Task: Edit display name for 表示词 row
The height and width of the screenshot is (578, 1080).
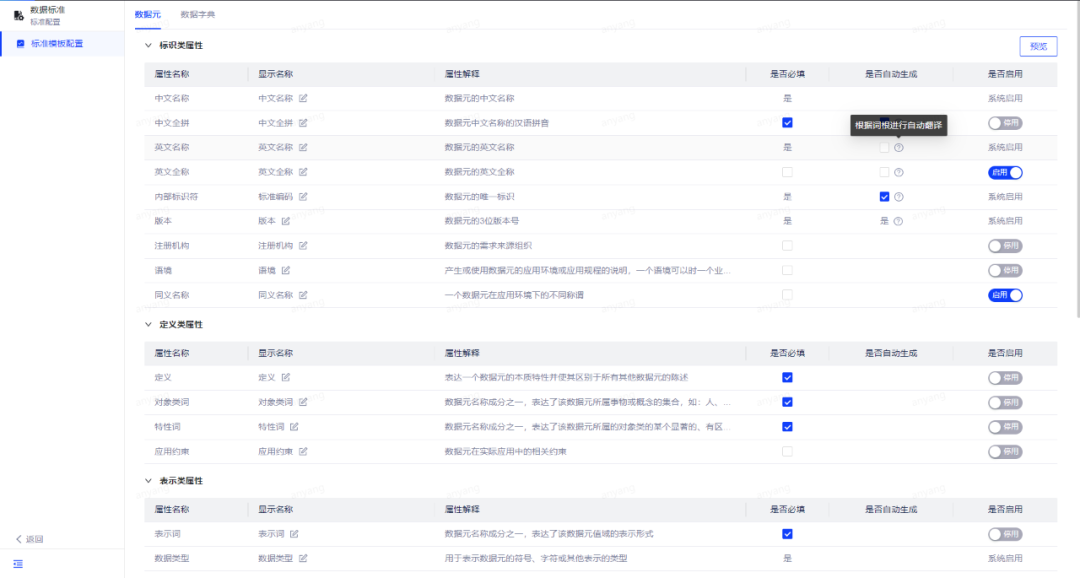Action: click(294, 534)
